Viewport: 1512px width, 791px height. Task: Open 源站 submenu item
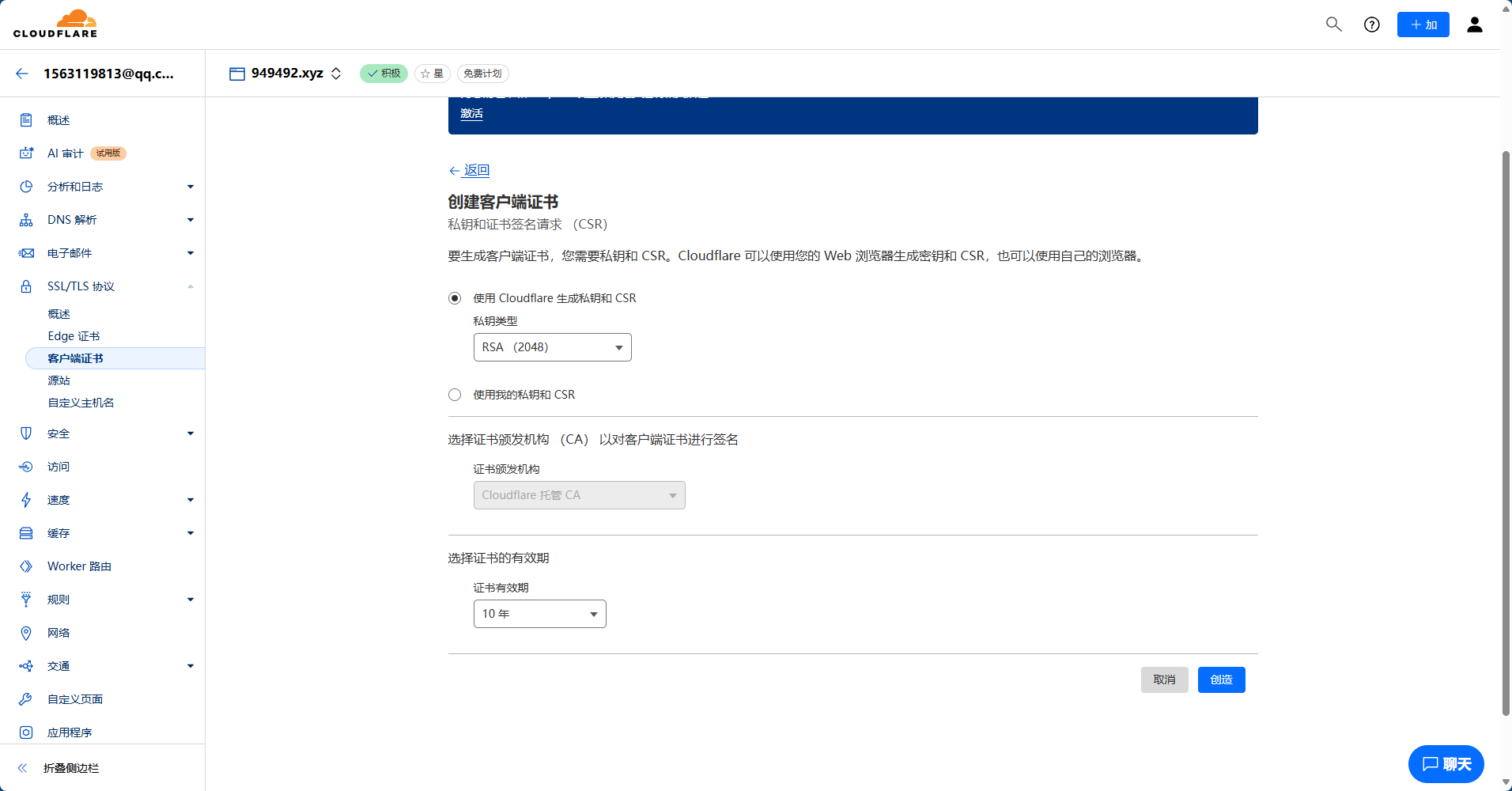click(x=59, y=380)
